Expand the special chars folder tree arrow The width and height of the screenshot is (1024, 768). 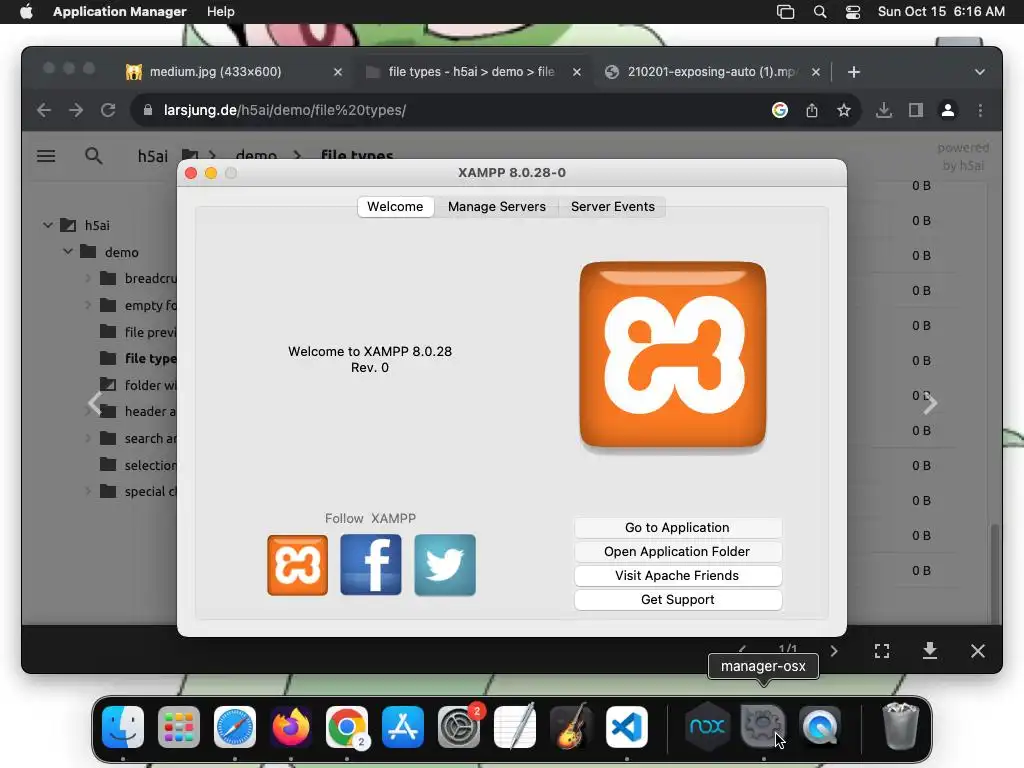[88, 491]
